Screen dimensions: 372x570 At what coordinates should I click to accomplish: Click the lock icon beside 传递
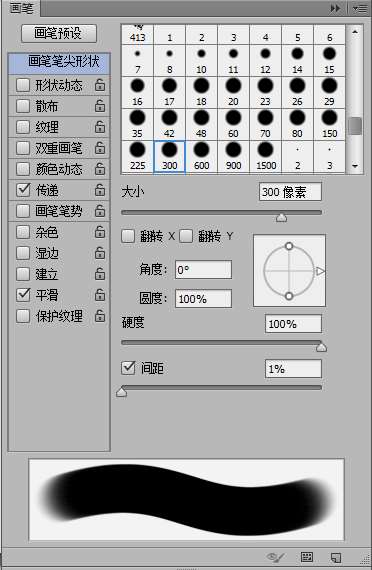[100, 190]
